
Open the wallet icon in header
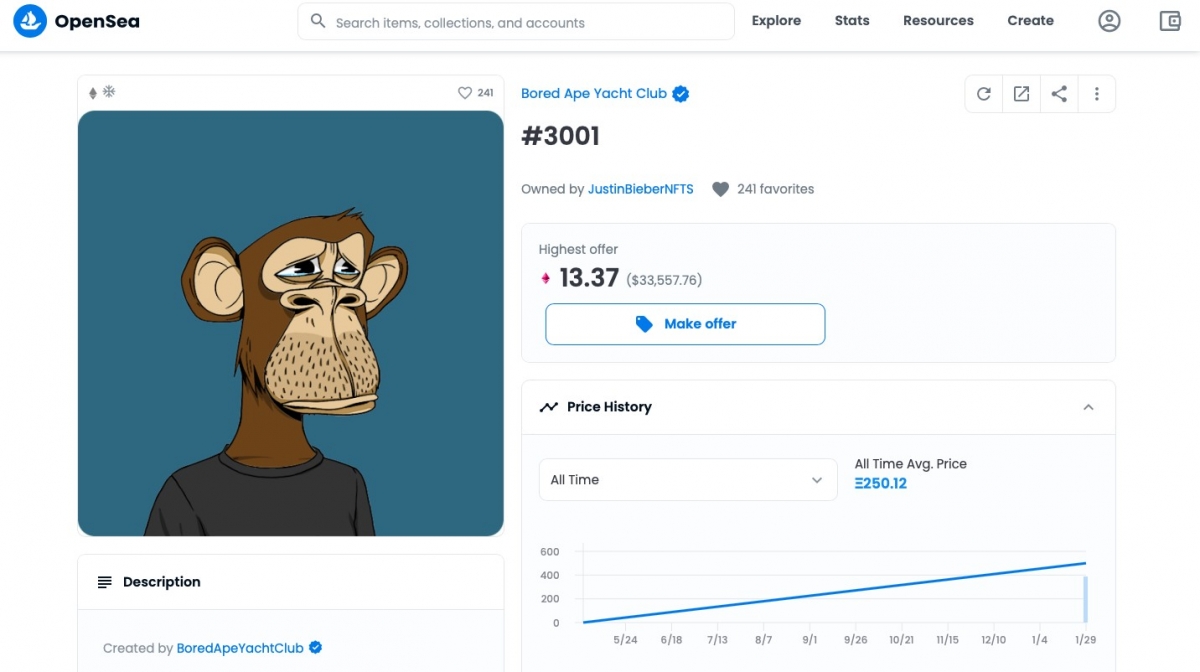click(1170, 21)
